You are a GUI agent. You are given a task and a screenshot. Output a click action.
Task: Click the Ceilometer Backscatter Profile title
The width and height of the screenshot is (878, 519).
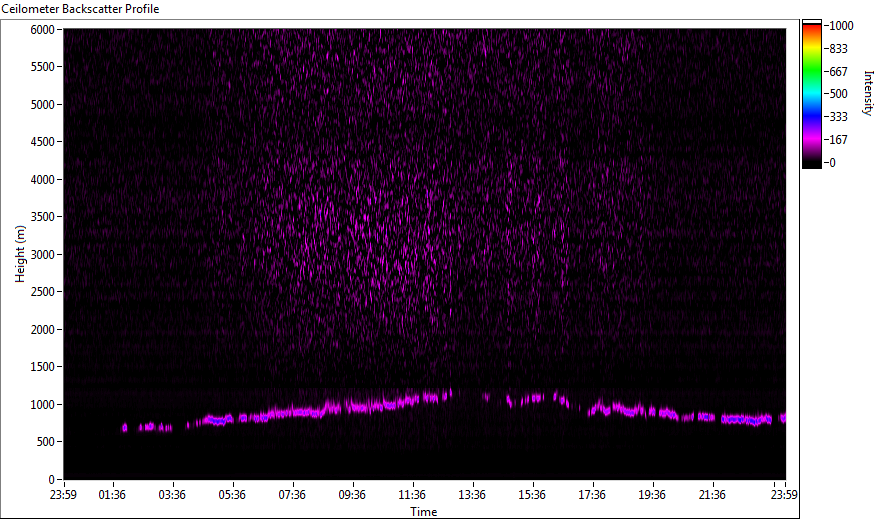[80, 9]
